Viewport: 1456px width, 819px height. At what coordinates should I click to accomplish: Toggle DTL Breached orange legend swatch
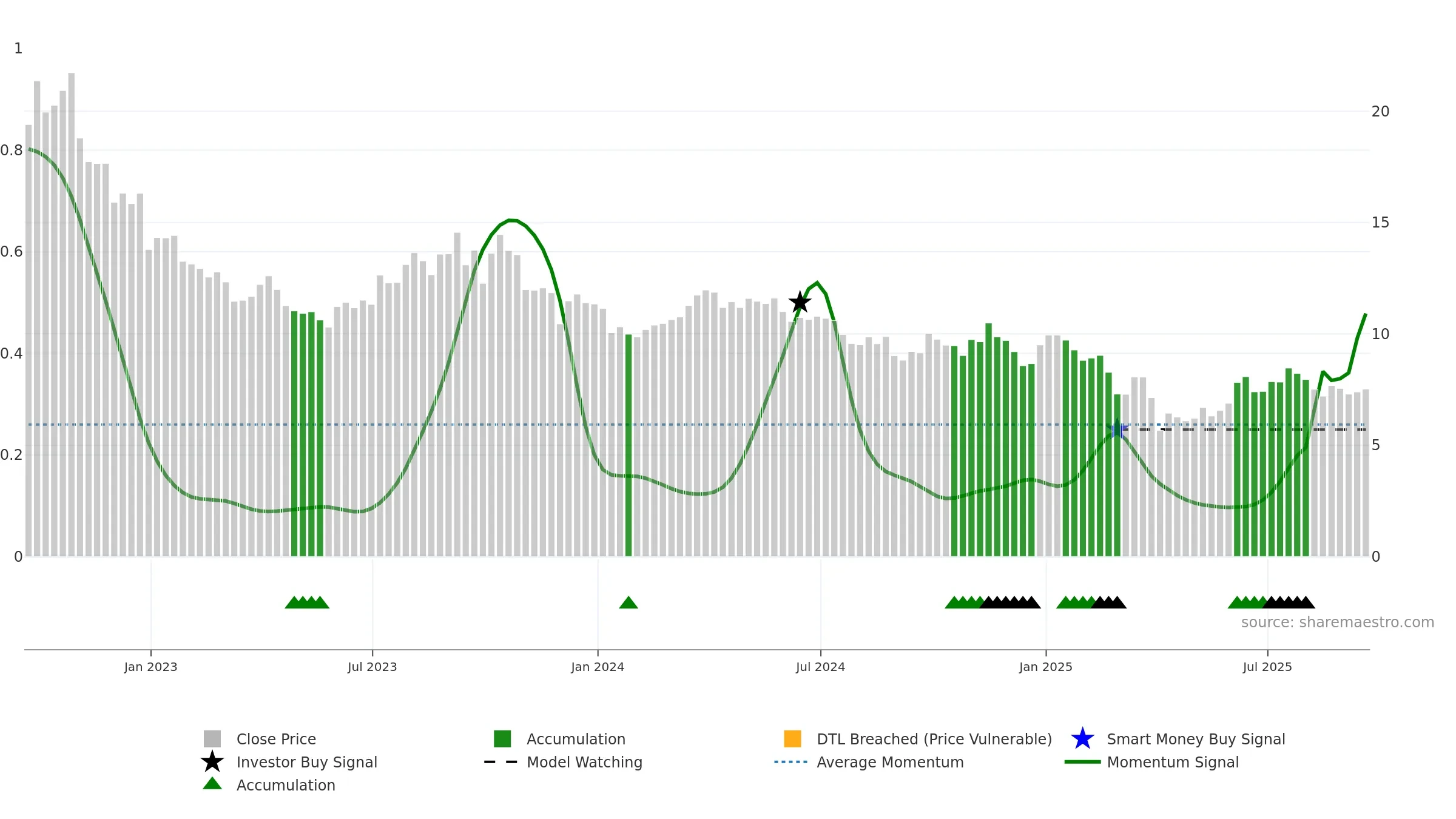(x=792, y=739)
